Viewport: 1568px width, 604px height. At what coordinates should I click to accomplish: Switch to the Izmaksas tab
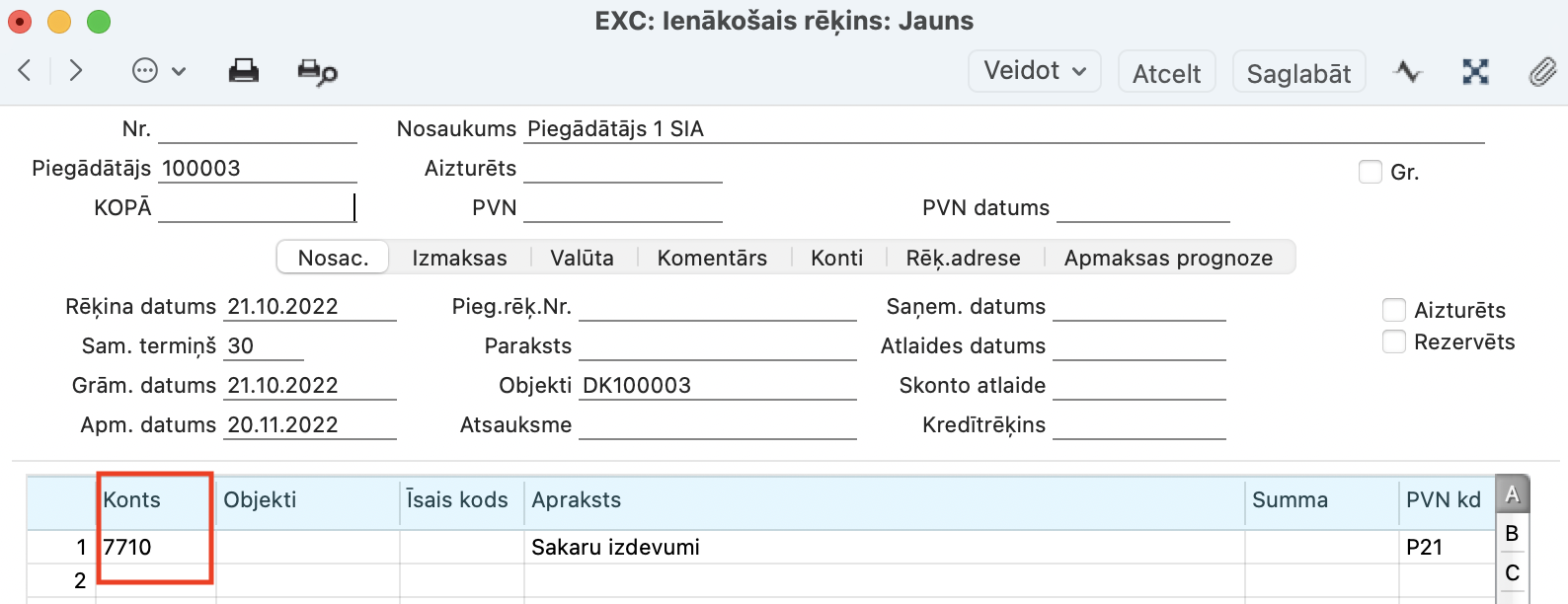pos(459,258)
